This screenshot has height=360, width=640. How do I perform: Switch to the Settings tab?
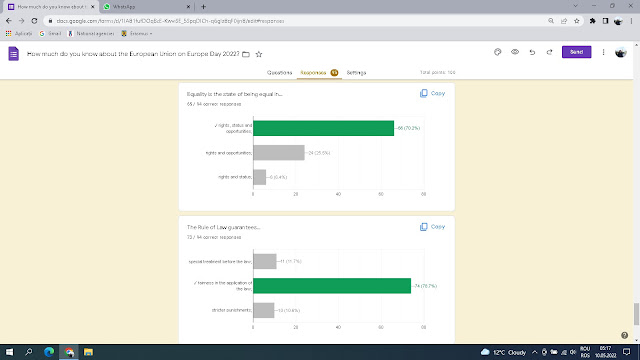point(356,73)
